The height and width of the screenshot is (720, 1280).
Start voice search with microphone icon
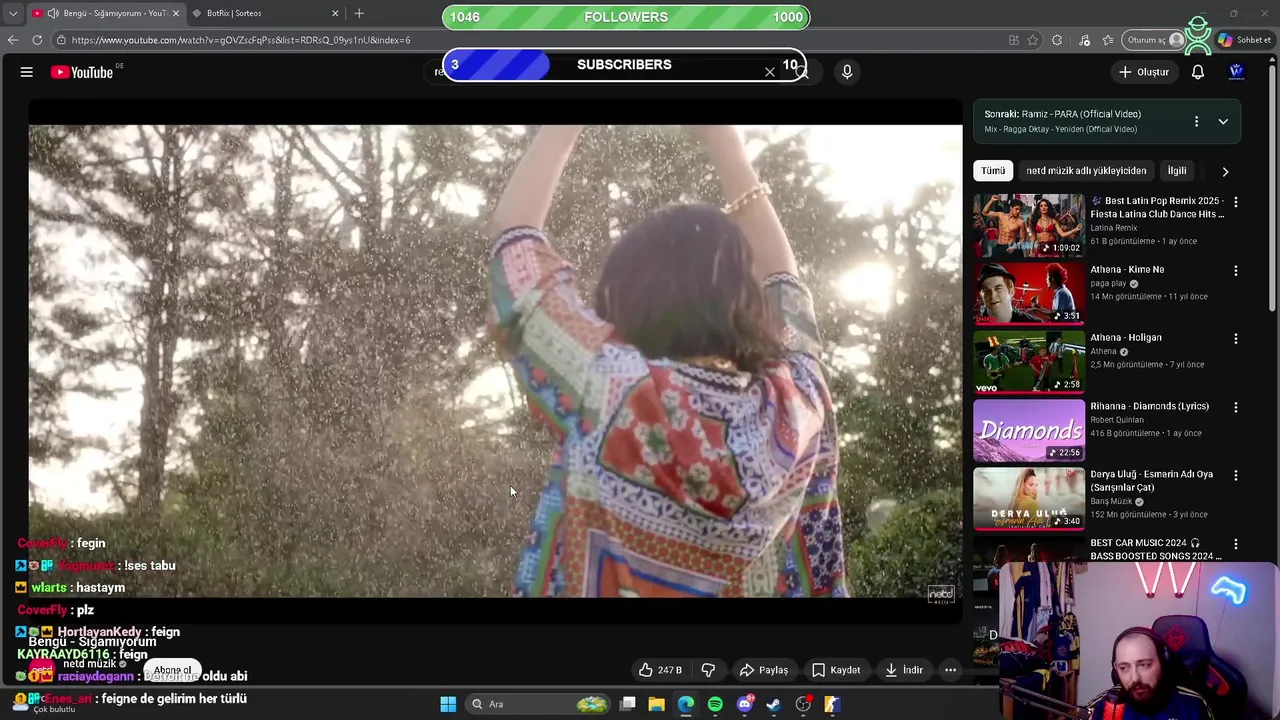tap(847, 72)
